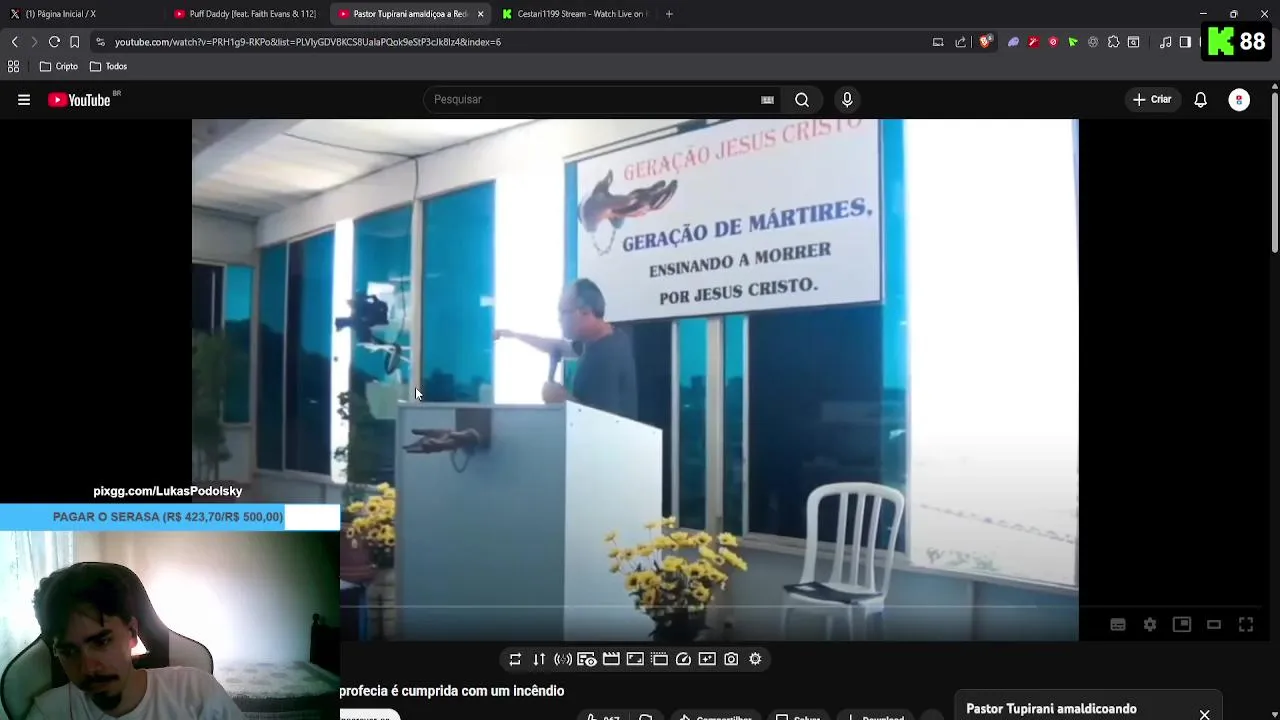The width and height of the screenshot is (1280, 720).
Task: Toggle subtitles in the video player
Action: pyautogui.click(x=1118, y=625)
